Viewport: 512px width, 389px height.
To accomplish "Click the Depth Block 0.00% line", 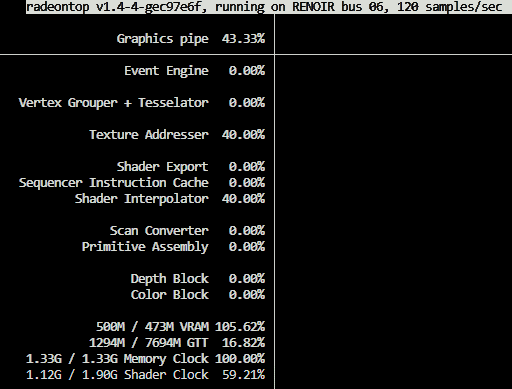I will [x=198, y=279].
